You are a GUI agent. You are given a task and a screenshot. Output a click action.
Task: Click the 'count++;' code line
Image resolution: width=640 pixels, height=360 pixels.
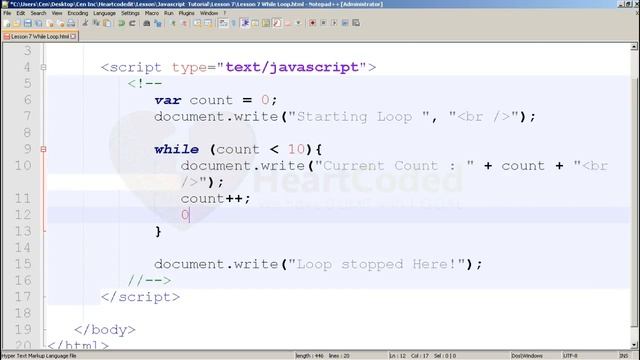(x=215, y=199)
